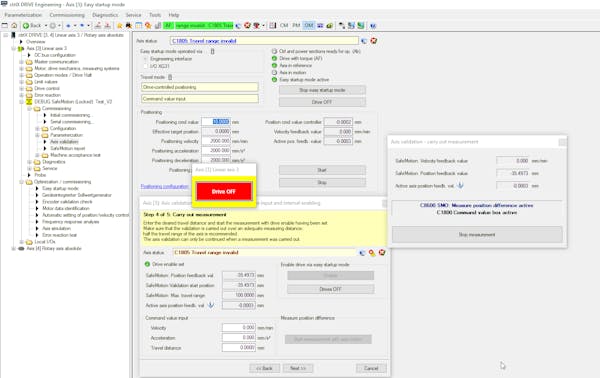This screenshot has width=600, height=378.
Task: Click the home icon in the toolbar
Action: click(x=14, y=26)
